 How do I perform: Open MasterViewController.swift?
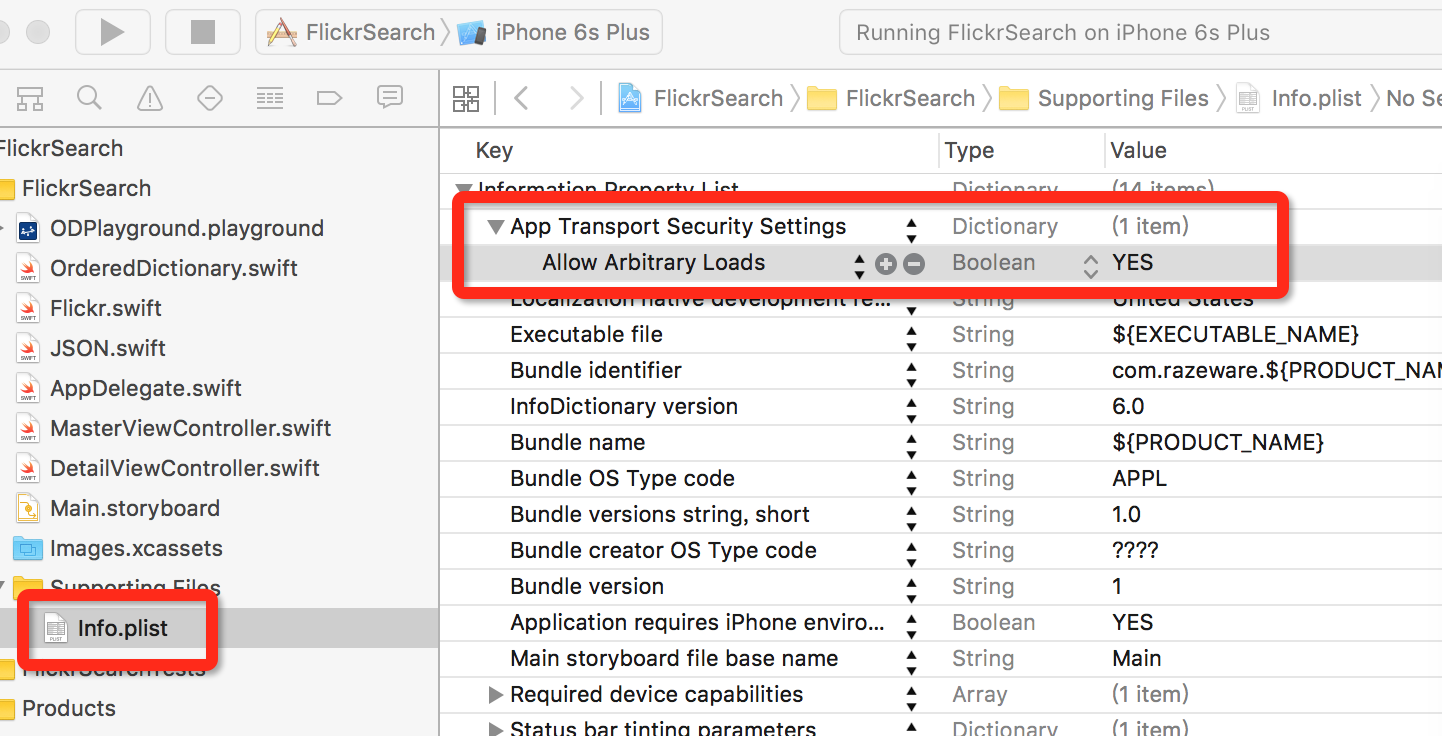point(190,428)
